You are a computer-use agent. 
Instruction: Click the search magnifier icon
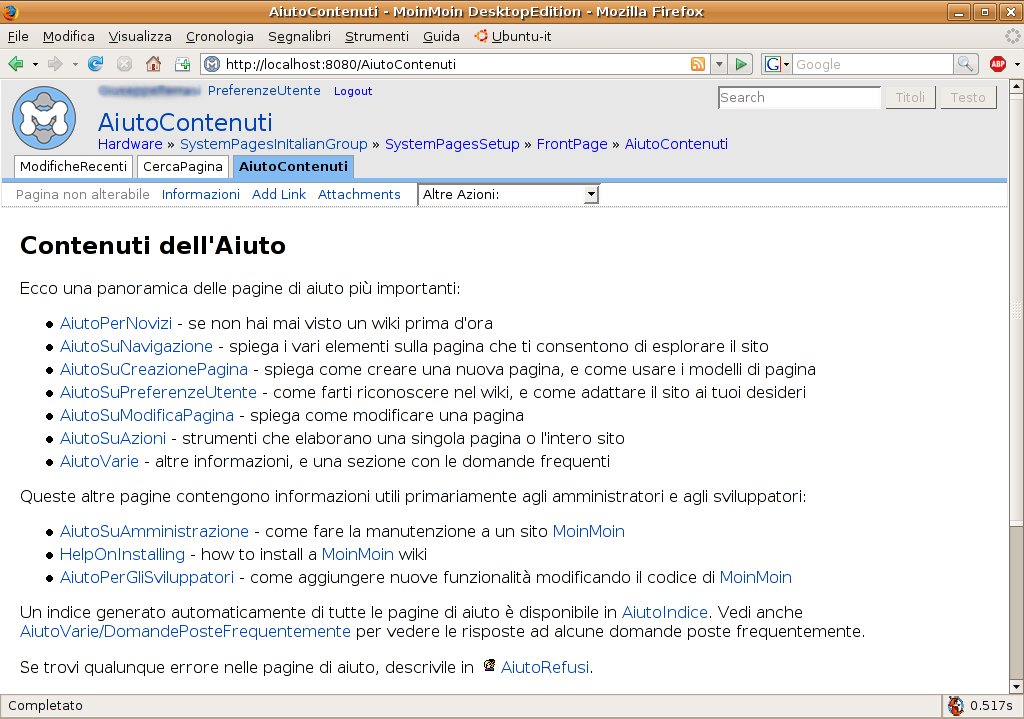[965, 64]
